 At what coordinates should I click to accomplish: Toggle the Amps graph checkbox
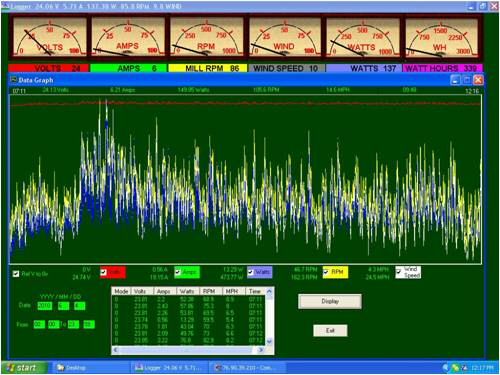tap(178, 272)
